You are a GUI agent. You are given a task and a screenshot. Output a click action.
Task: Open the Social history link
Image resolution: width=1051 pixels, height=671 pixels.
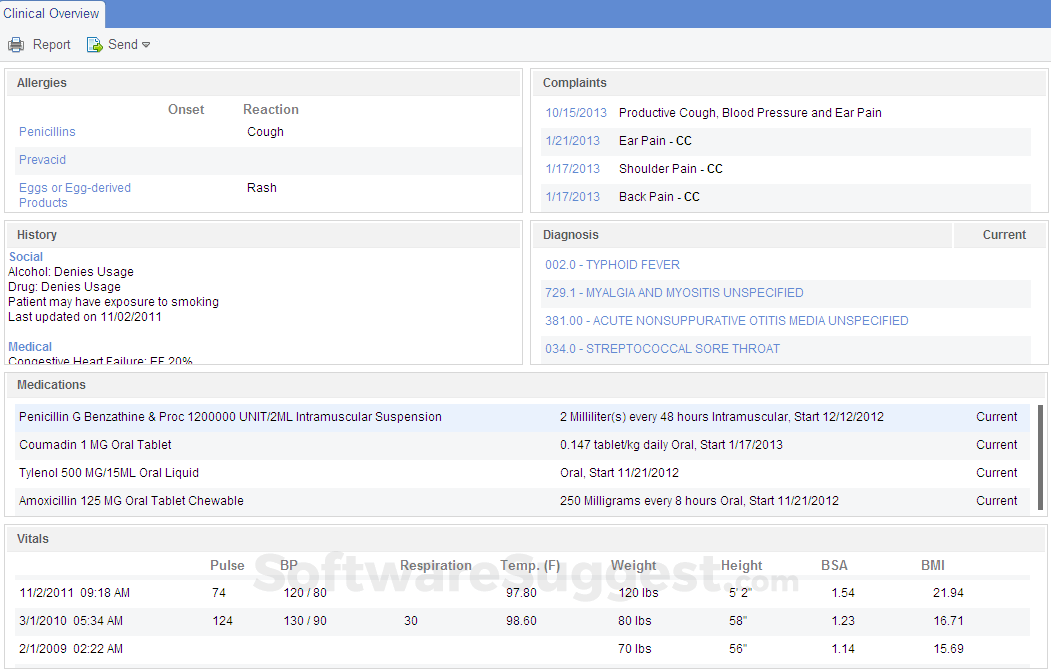click(26, 257)
